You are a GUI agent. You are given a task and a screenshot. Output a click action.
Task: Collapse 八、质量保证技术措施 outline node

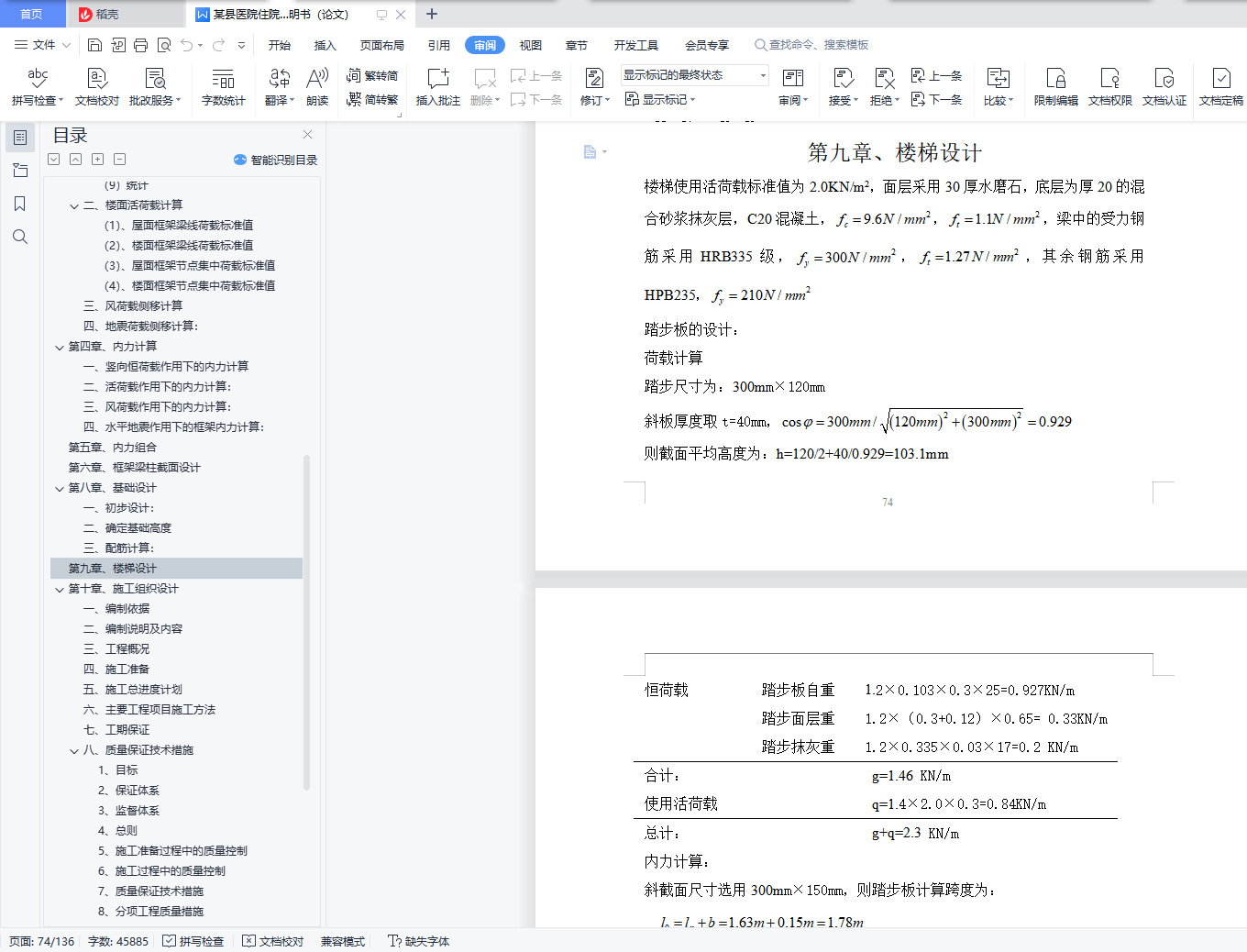pyautogui.click(x=74, y=750)
